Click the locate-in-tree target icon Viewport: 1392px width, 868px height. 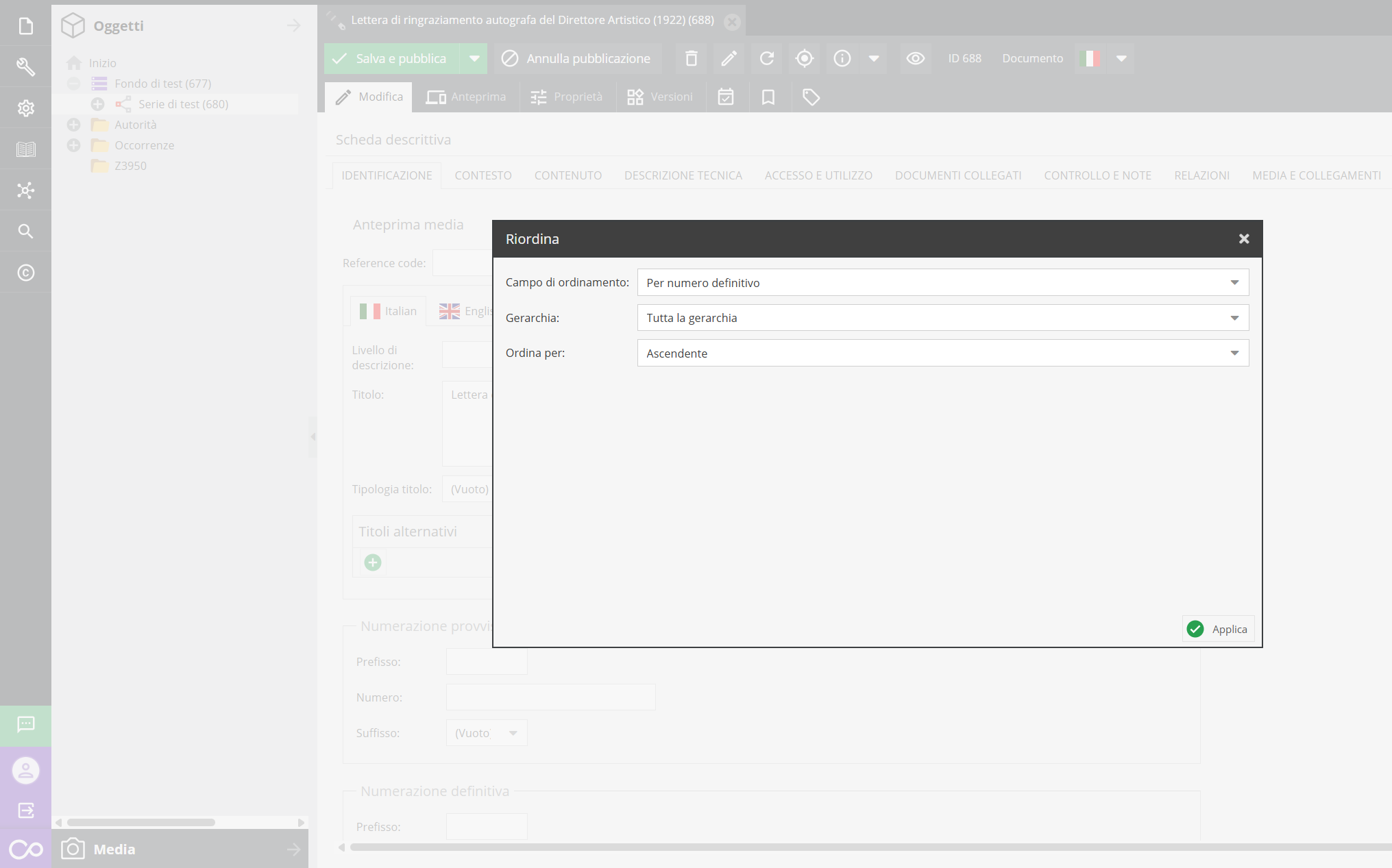click(804, 59)
